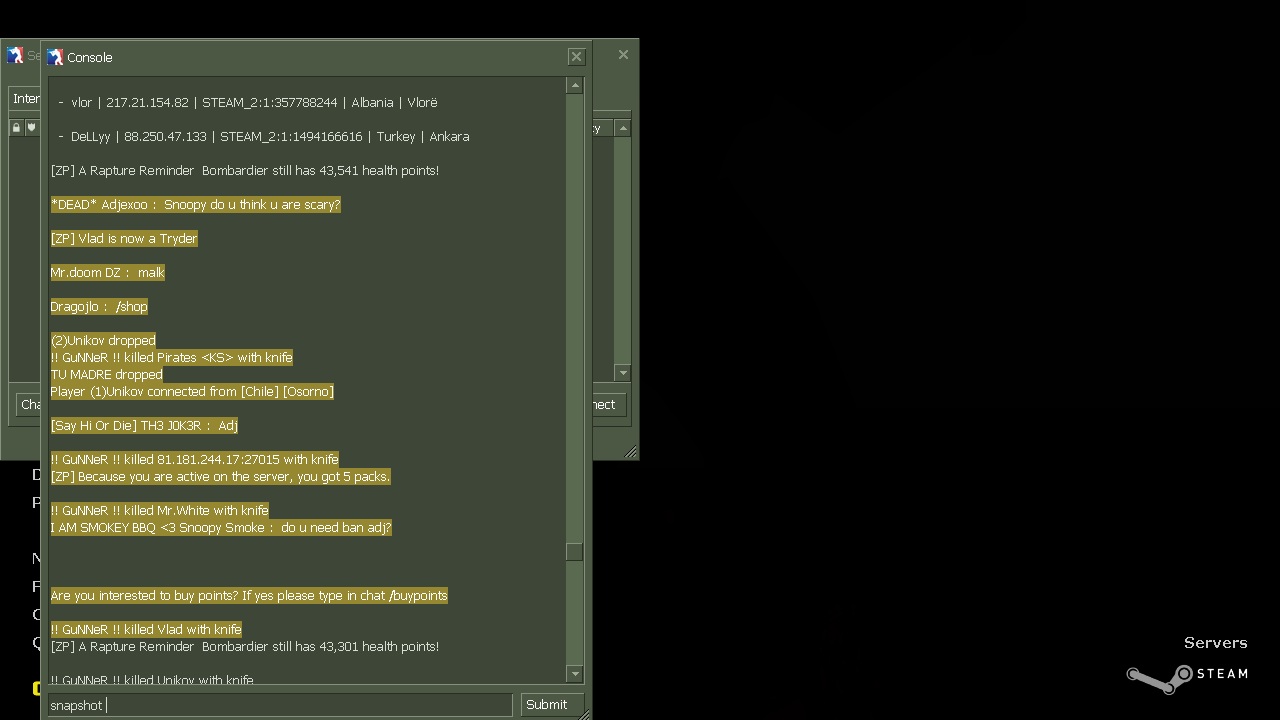Click the '(2)Unikov dropped' line
This screenshot has width=1280, height=720.
point(103,340)
